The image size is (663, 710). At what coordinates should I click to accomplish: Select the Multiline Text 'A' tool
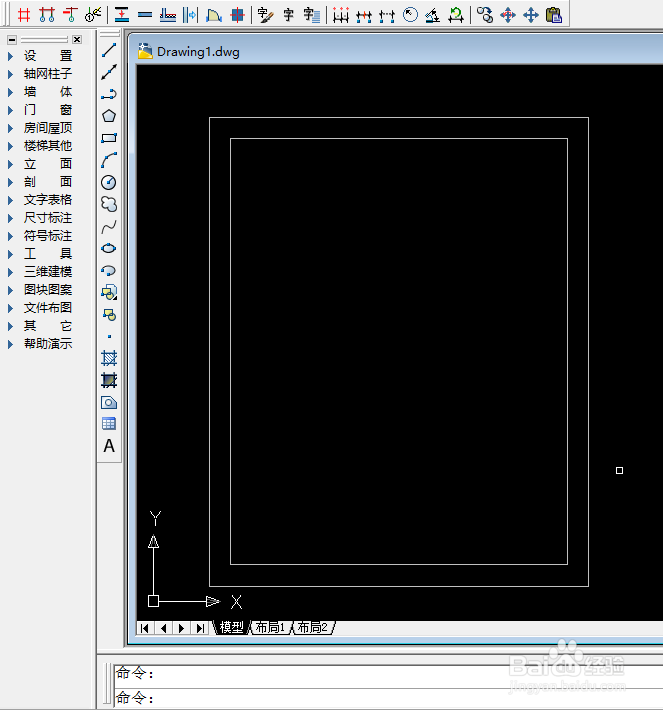tap(109, 446)
